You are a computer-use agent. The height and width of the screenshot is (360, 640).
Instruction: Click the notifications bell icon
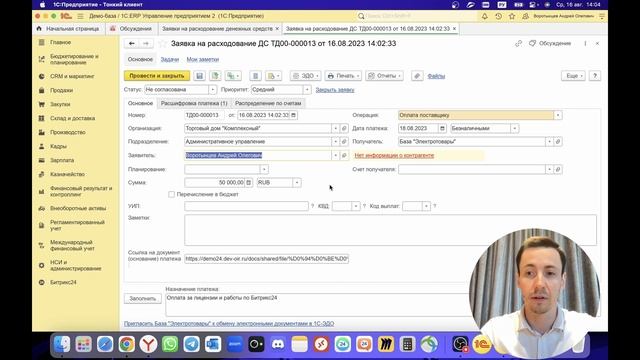484,16
